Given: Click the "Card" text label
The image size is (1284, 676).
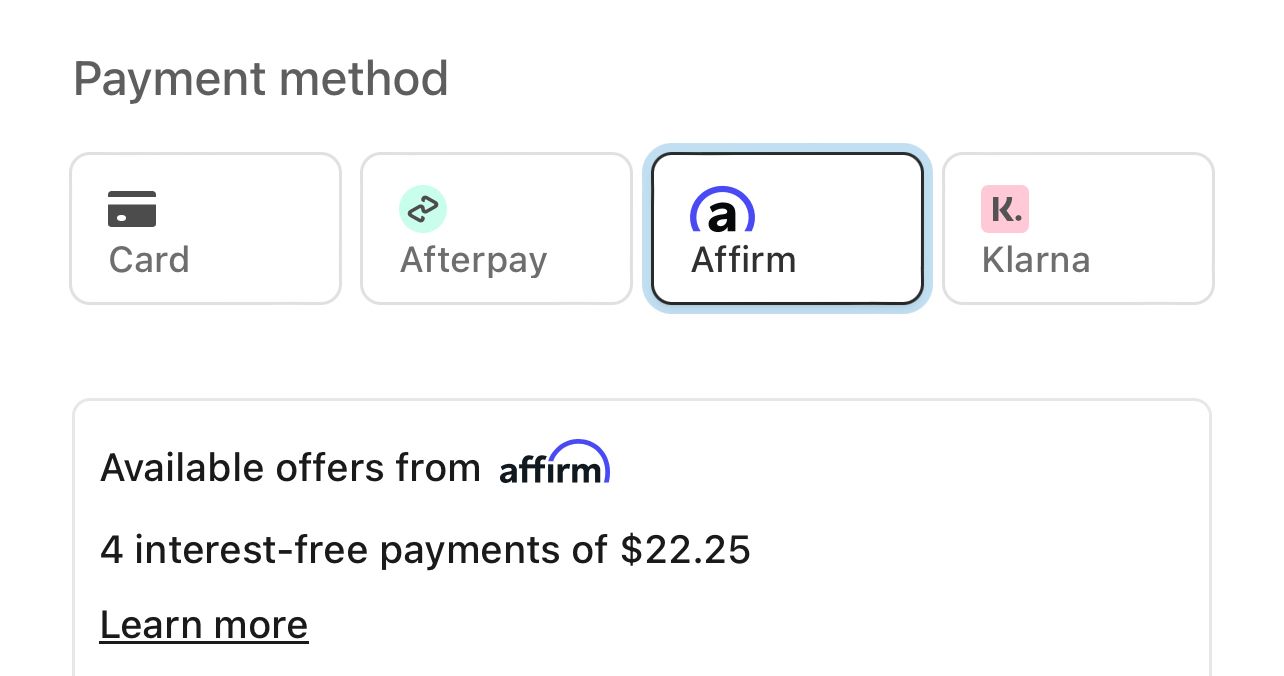Looking at the screenshot, I should pos(149,260).
